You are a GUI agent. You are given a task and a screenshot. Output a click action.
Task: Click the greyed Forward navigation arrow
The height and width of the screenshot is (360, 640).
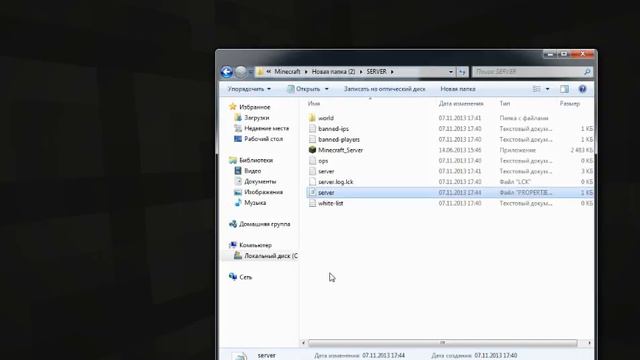tap(241, 72)
